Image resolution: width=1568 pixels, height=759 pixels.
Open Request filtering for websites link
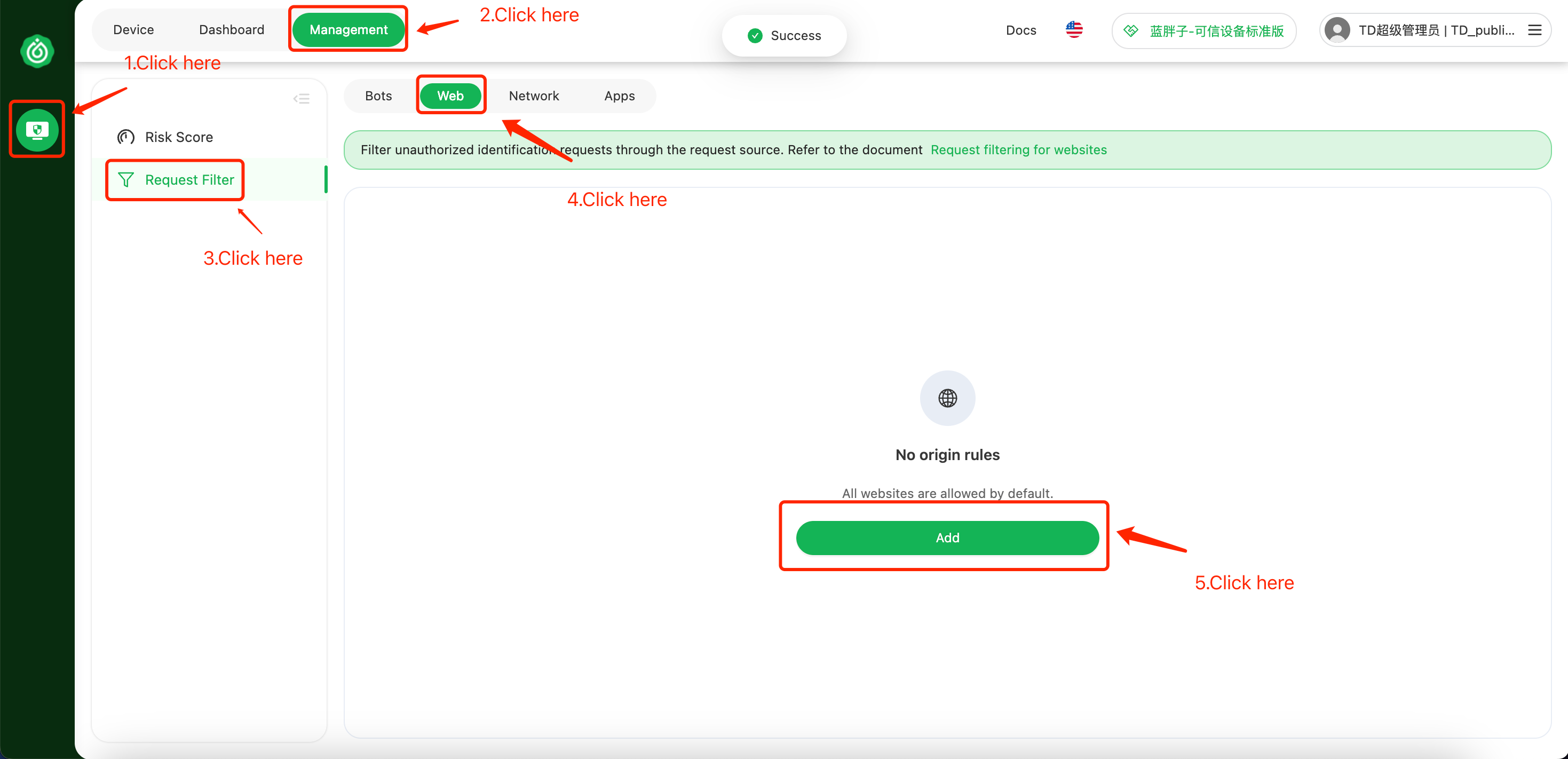(x=1018, y=150)
